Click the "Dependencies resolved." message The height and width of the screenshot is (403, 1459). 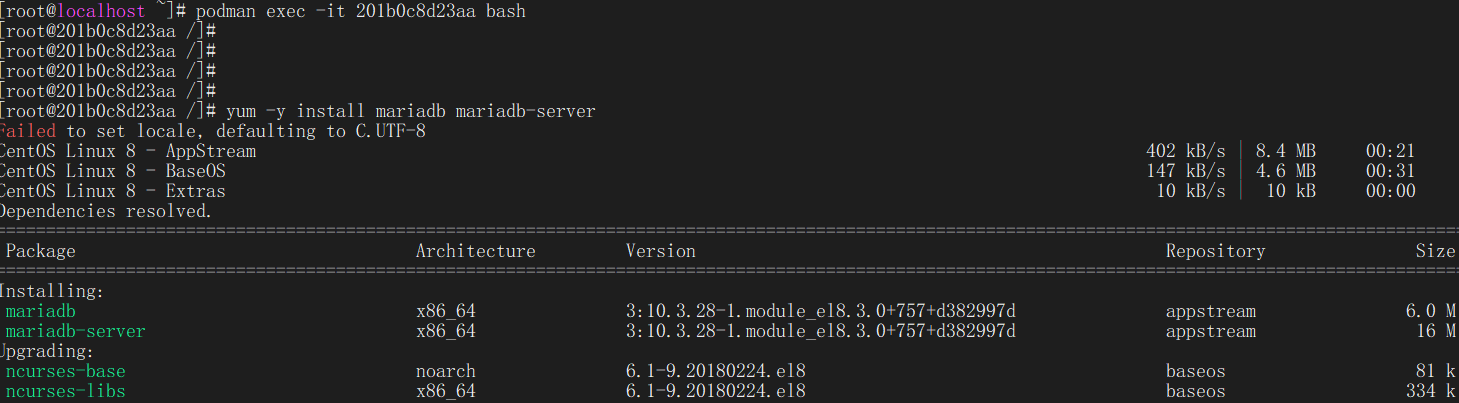[x=105, y=211]
